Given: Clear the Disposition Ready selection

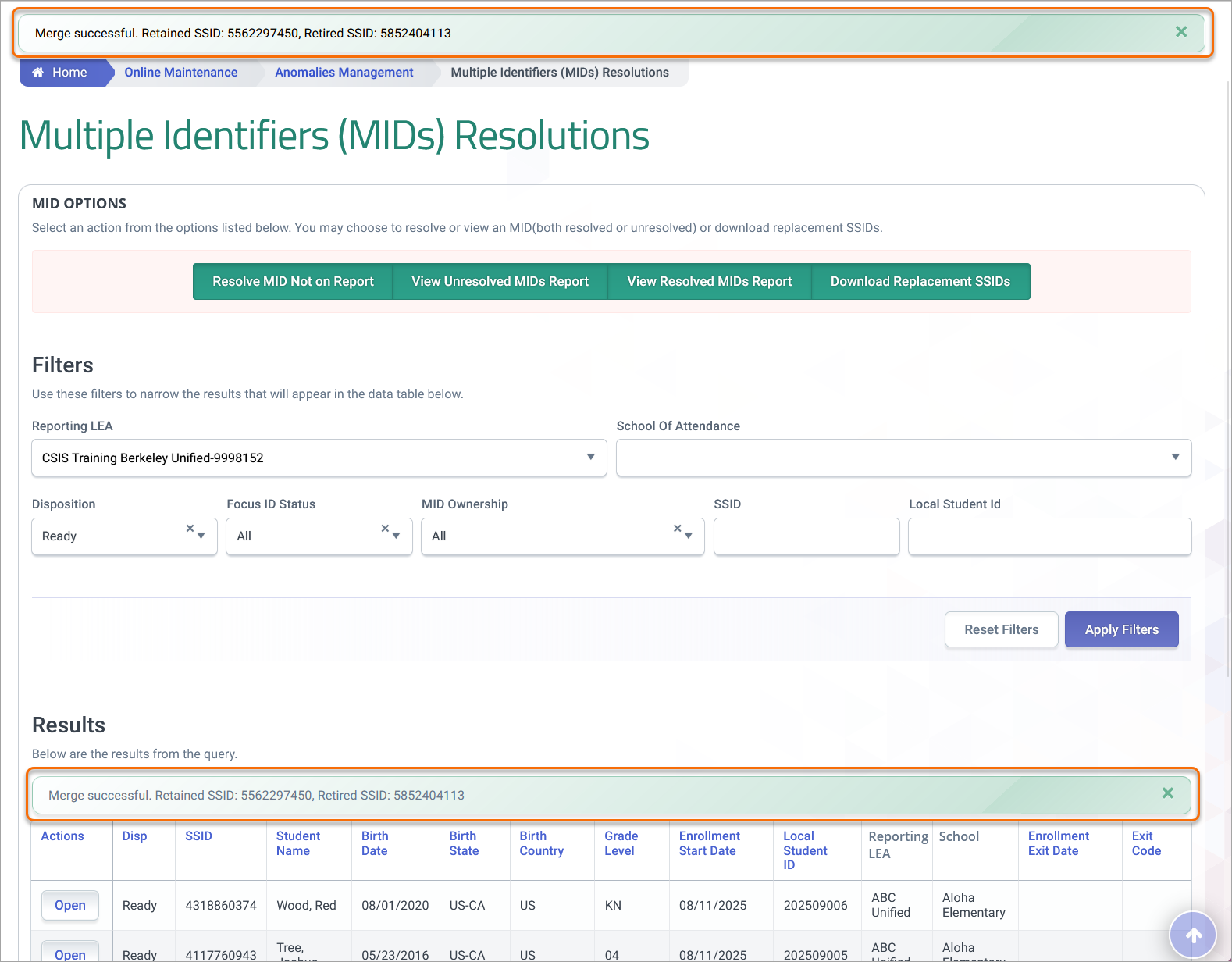Looking at the screenshot, I should pos(190,529).
